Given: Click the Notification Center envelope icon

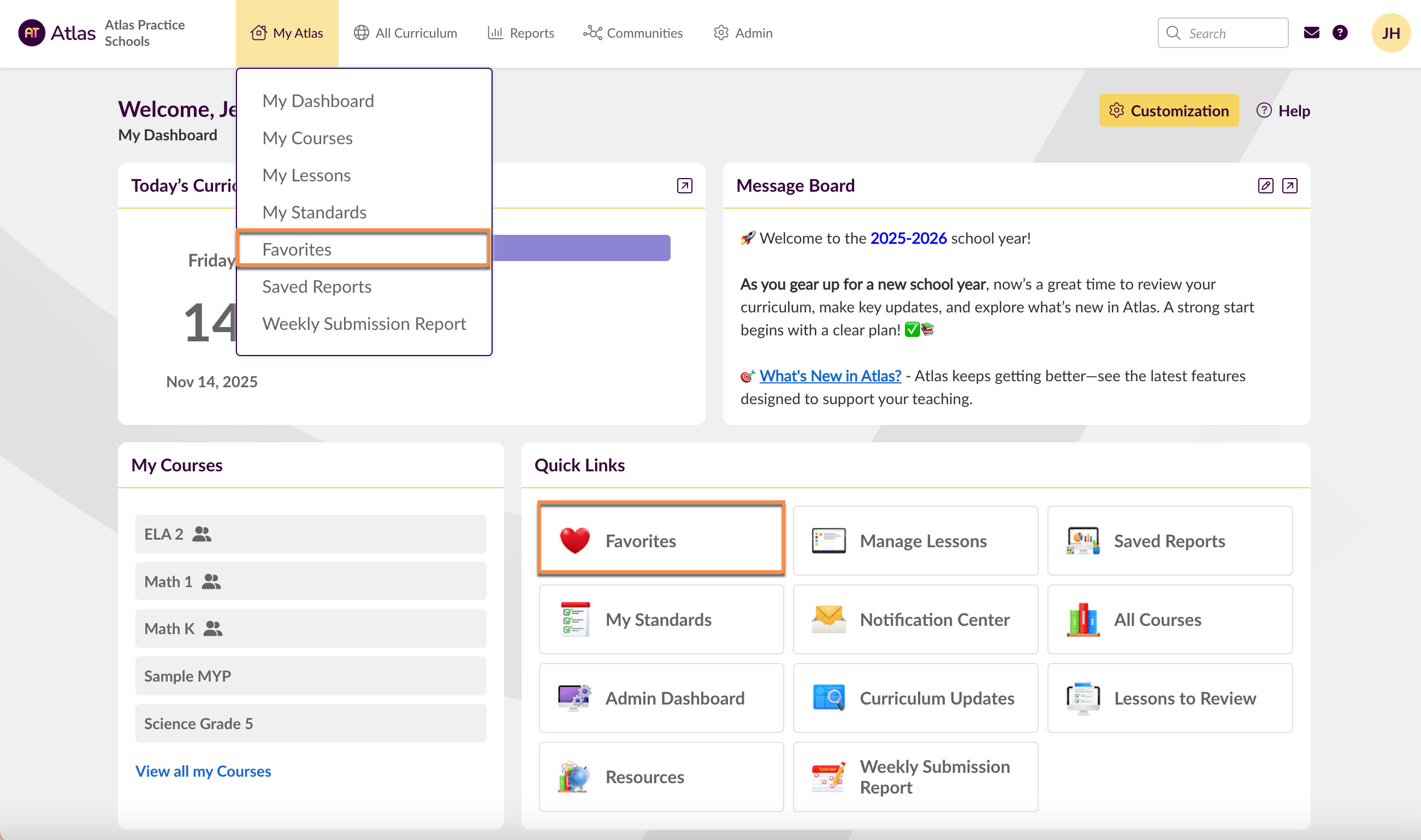Looking at the screenshot, I should coord(828,619).
